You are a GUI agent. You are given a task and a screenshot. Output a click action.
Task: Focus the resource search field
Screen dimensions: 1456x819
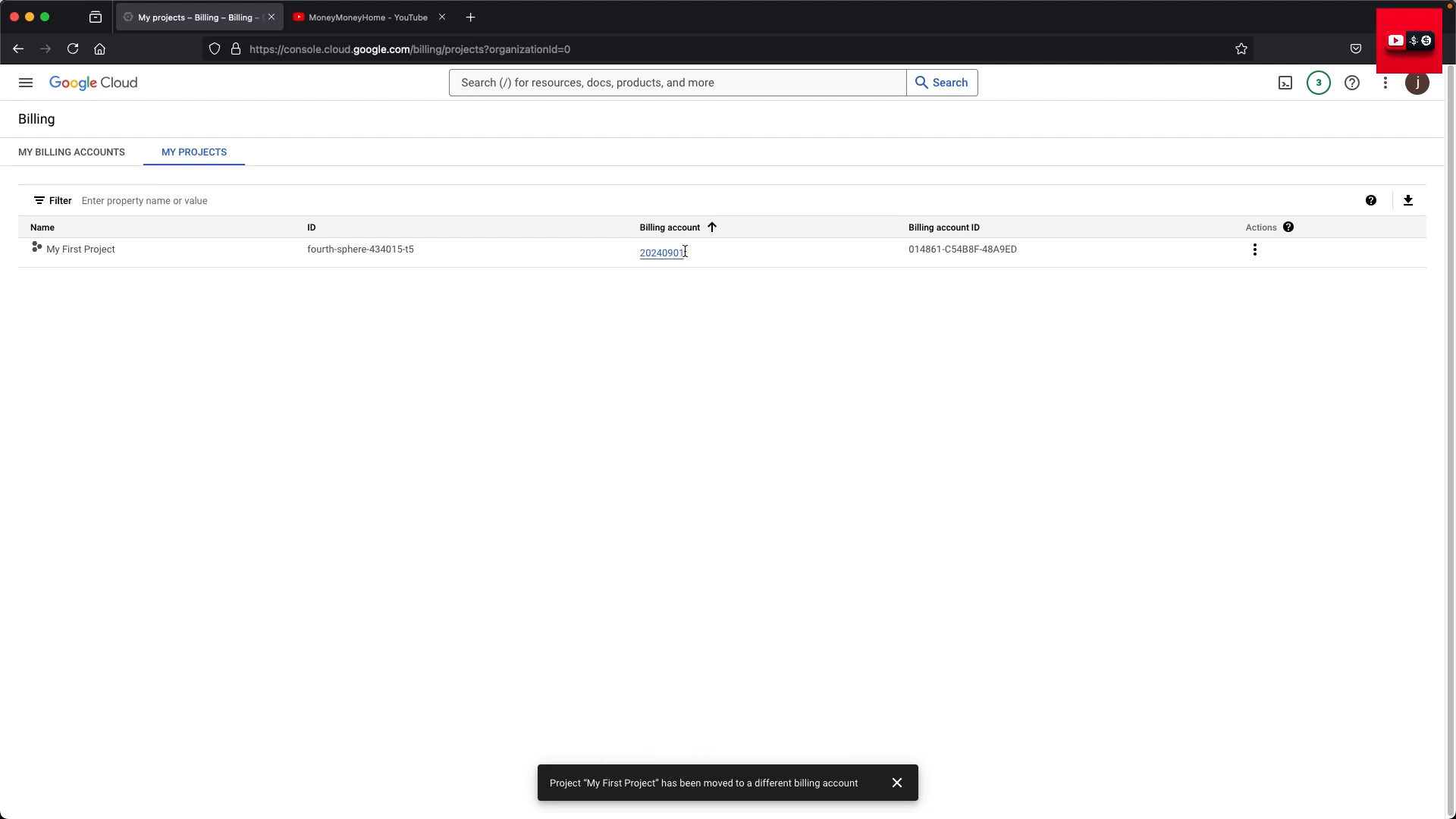[677, 83]
